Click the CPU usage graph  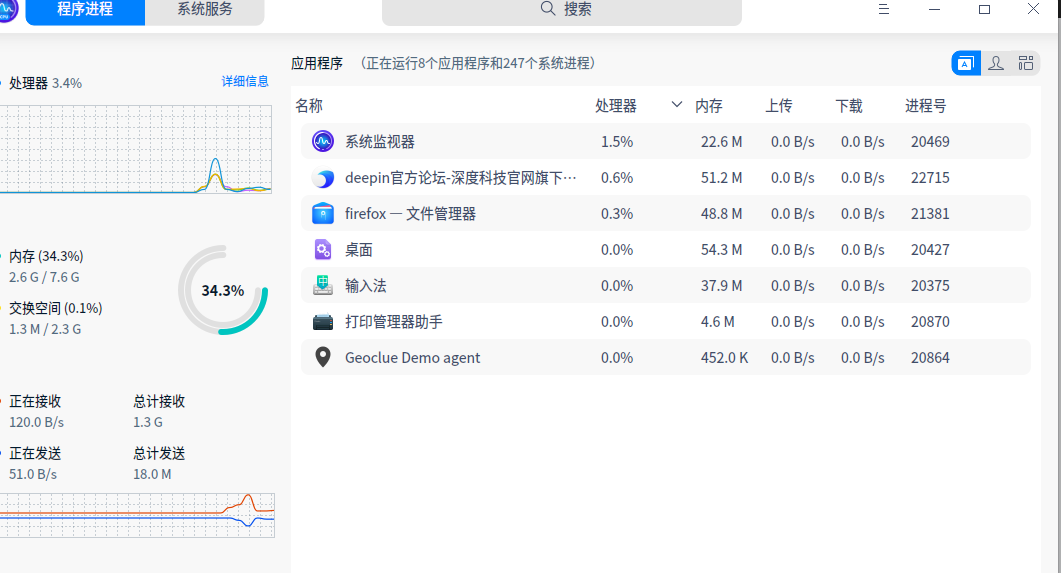click(135, 150)
